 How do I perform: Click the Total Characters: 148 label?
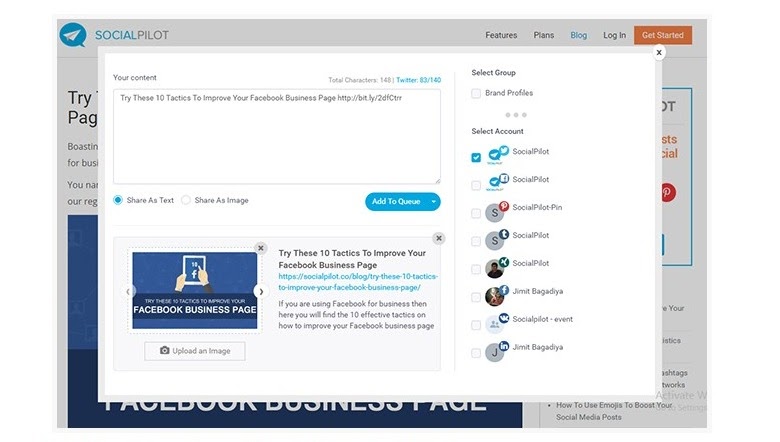tap(359, 80)
